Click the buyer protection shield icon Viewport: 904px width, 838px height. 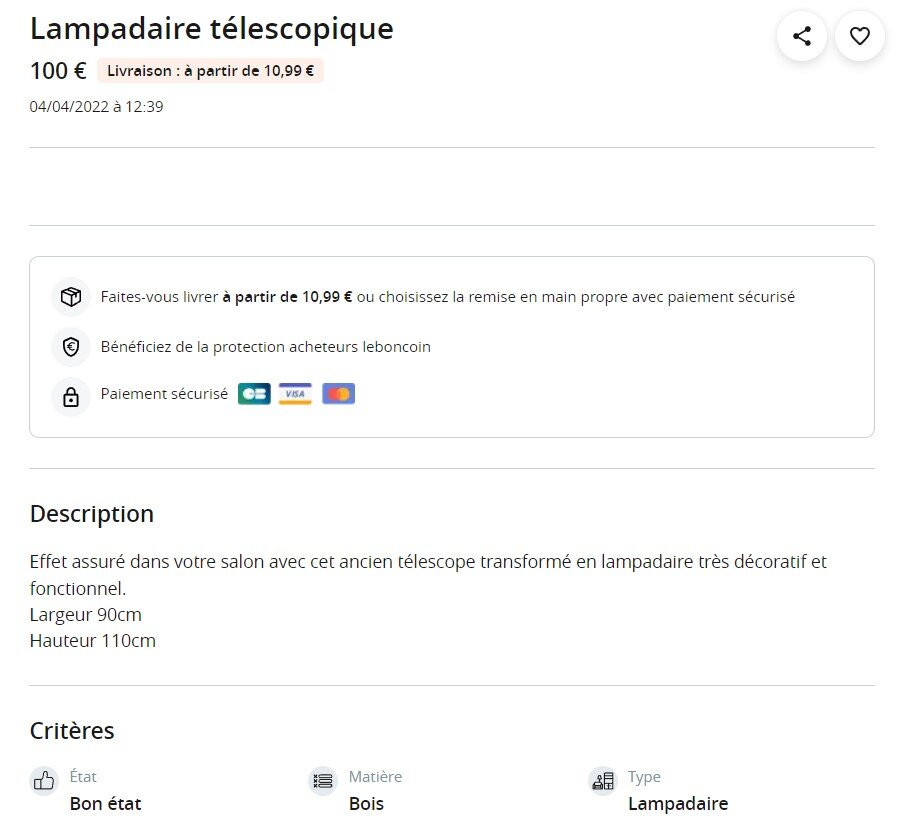pos(71,347)
